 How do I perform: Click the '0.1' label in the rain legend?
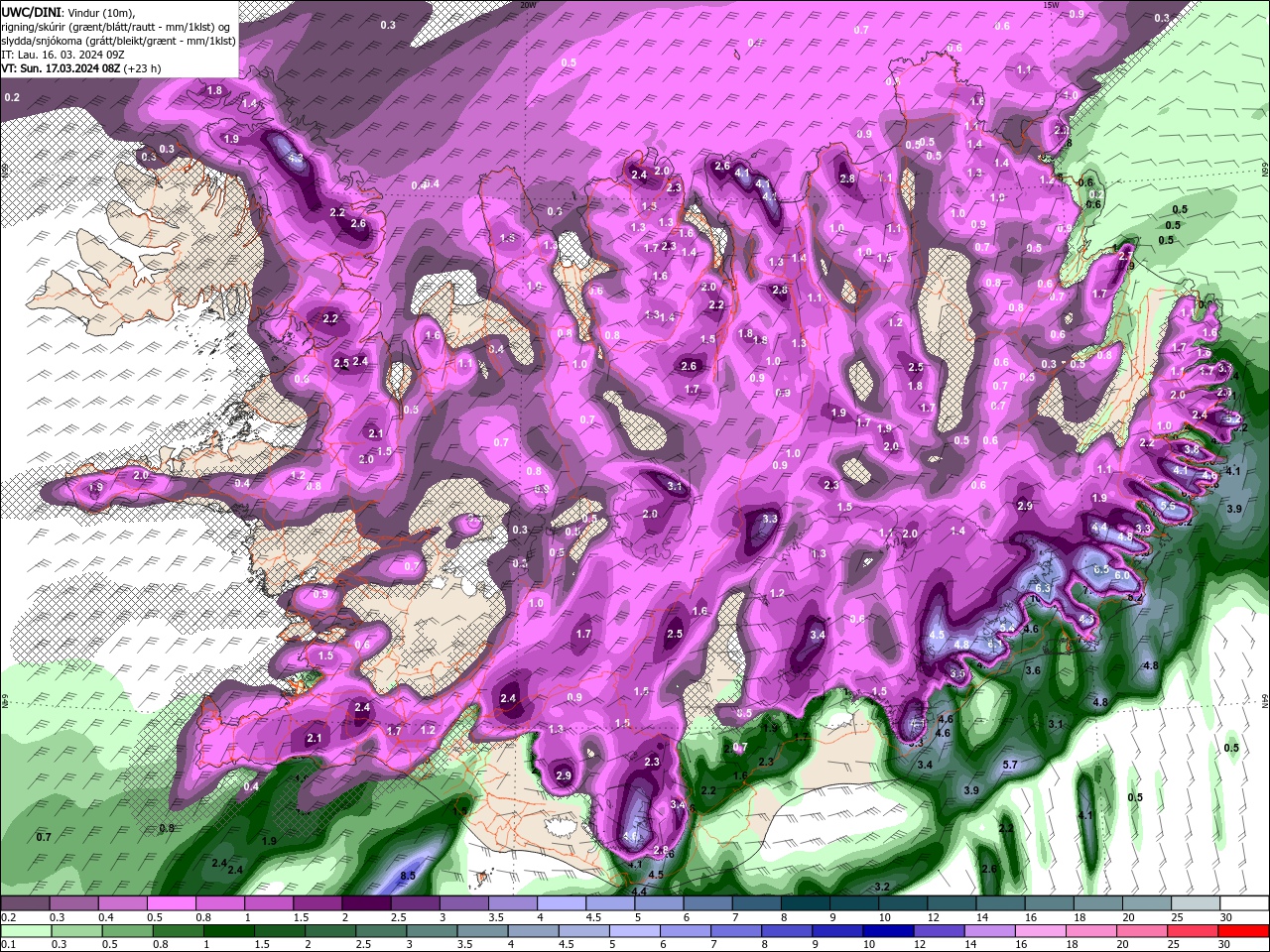pos(8,943)
